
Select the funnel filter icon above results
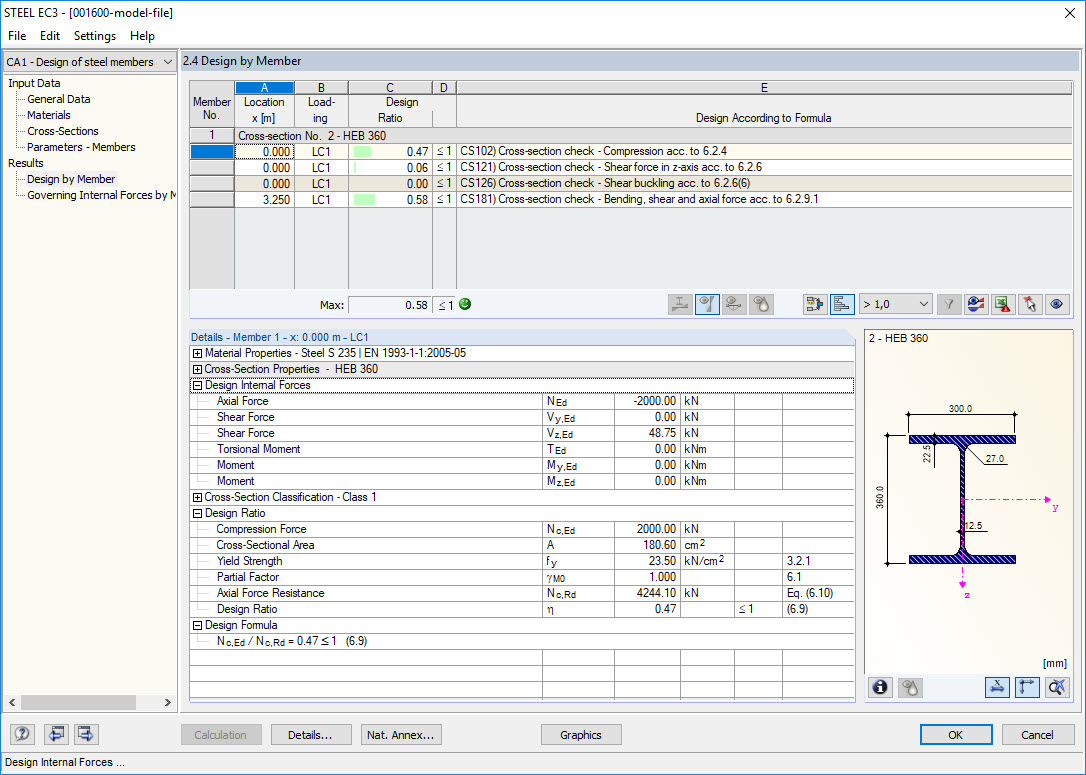click(x=946, y=304)
